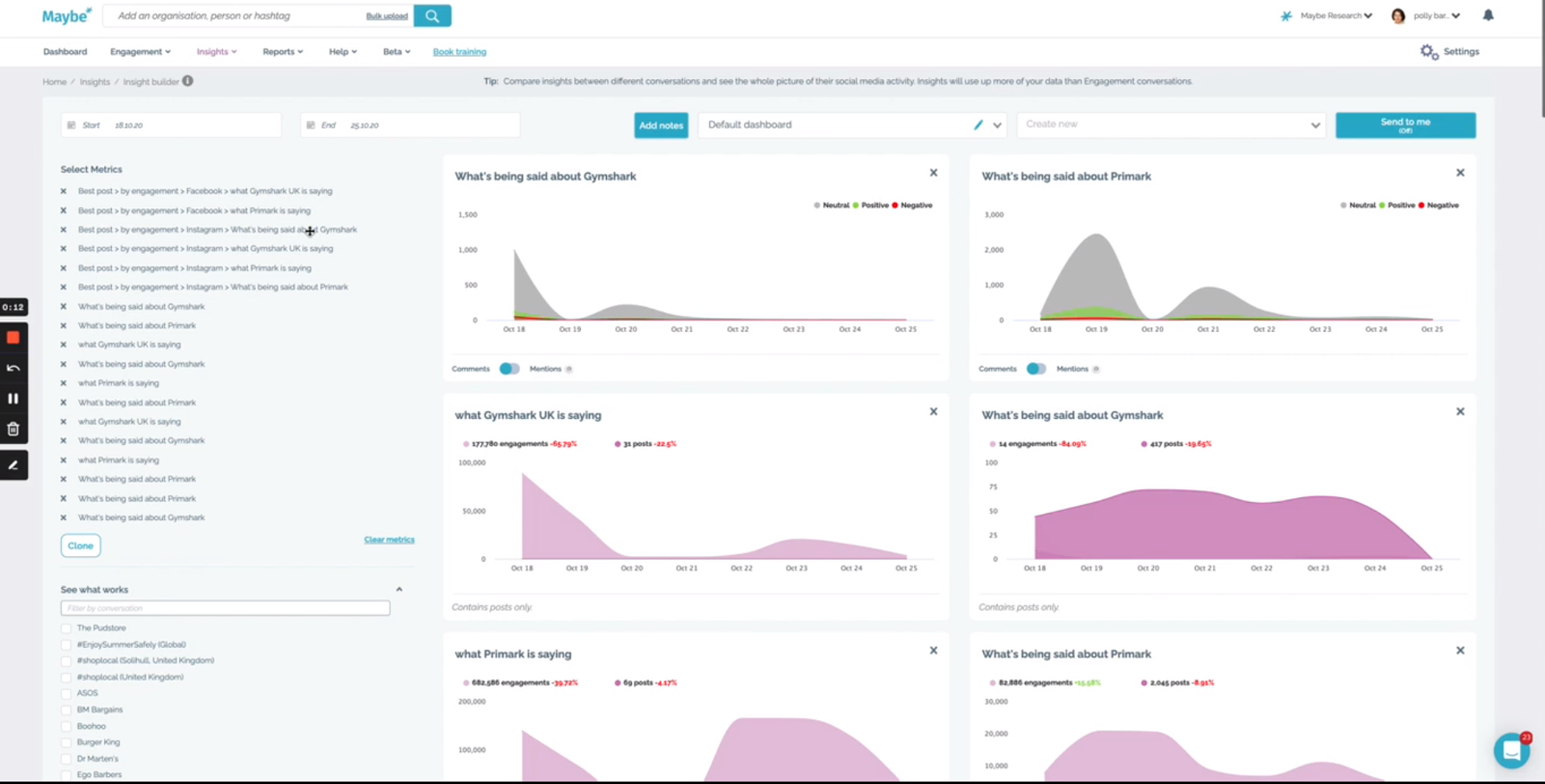Screen dimensions: 1545x784
Task: Open the Default dashboard dropdown arrow
Action: click(x=997, y=125)
